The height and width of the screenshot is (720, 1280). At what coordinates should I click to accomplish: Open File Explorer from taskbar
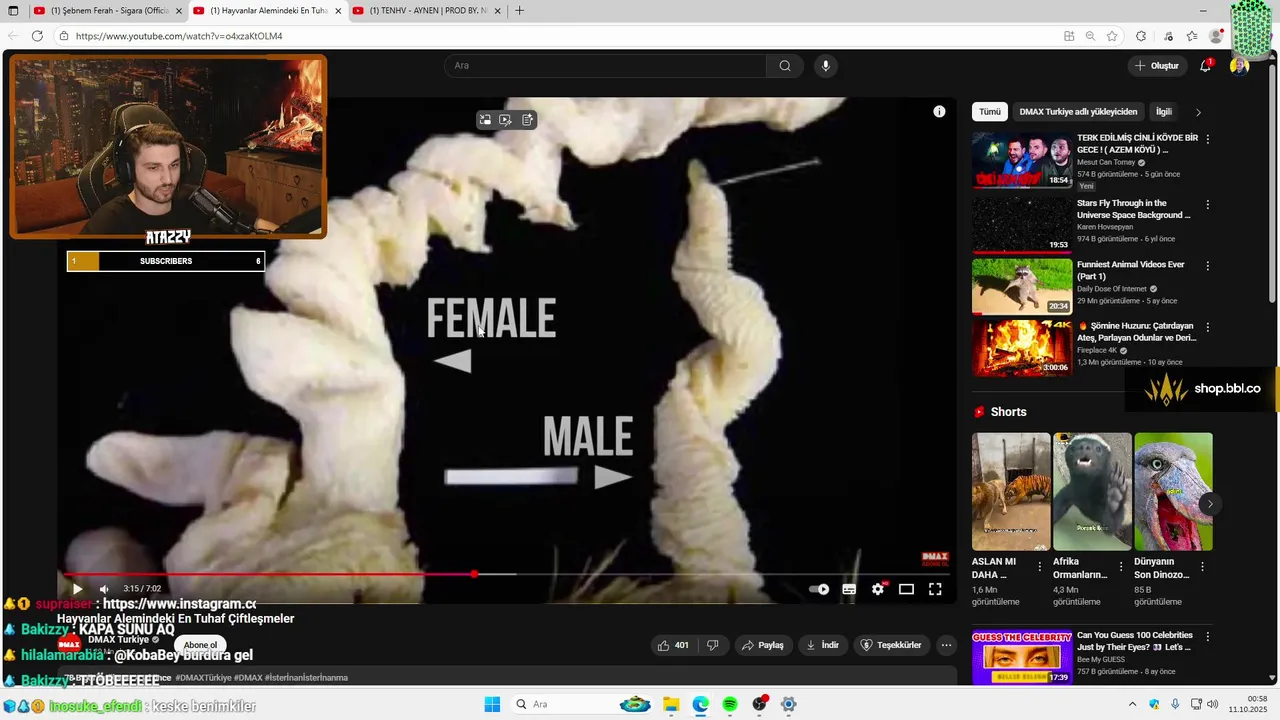coord(671,704)
